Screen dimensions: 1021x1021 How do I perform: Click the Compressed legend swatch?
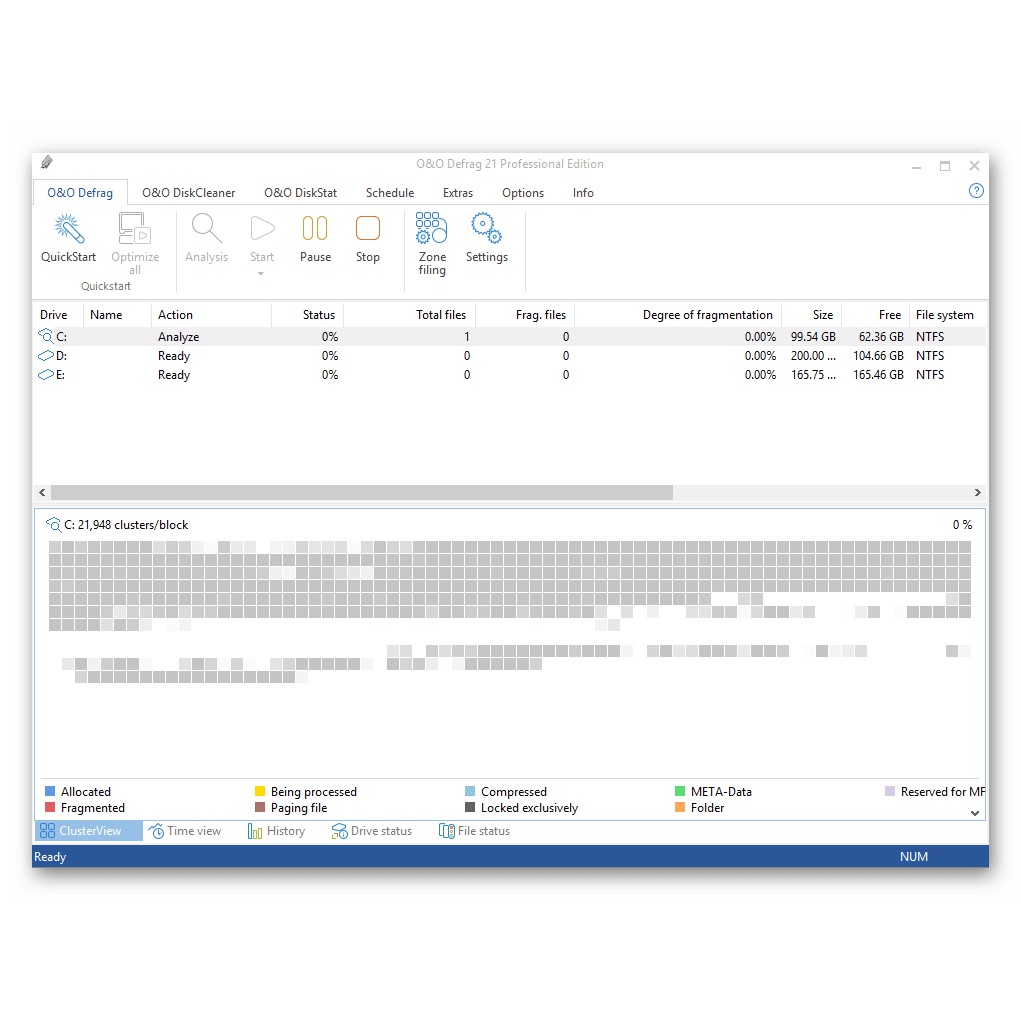pyautogui.click(x=470, y=791)
